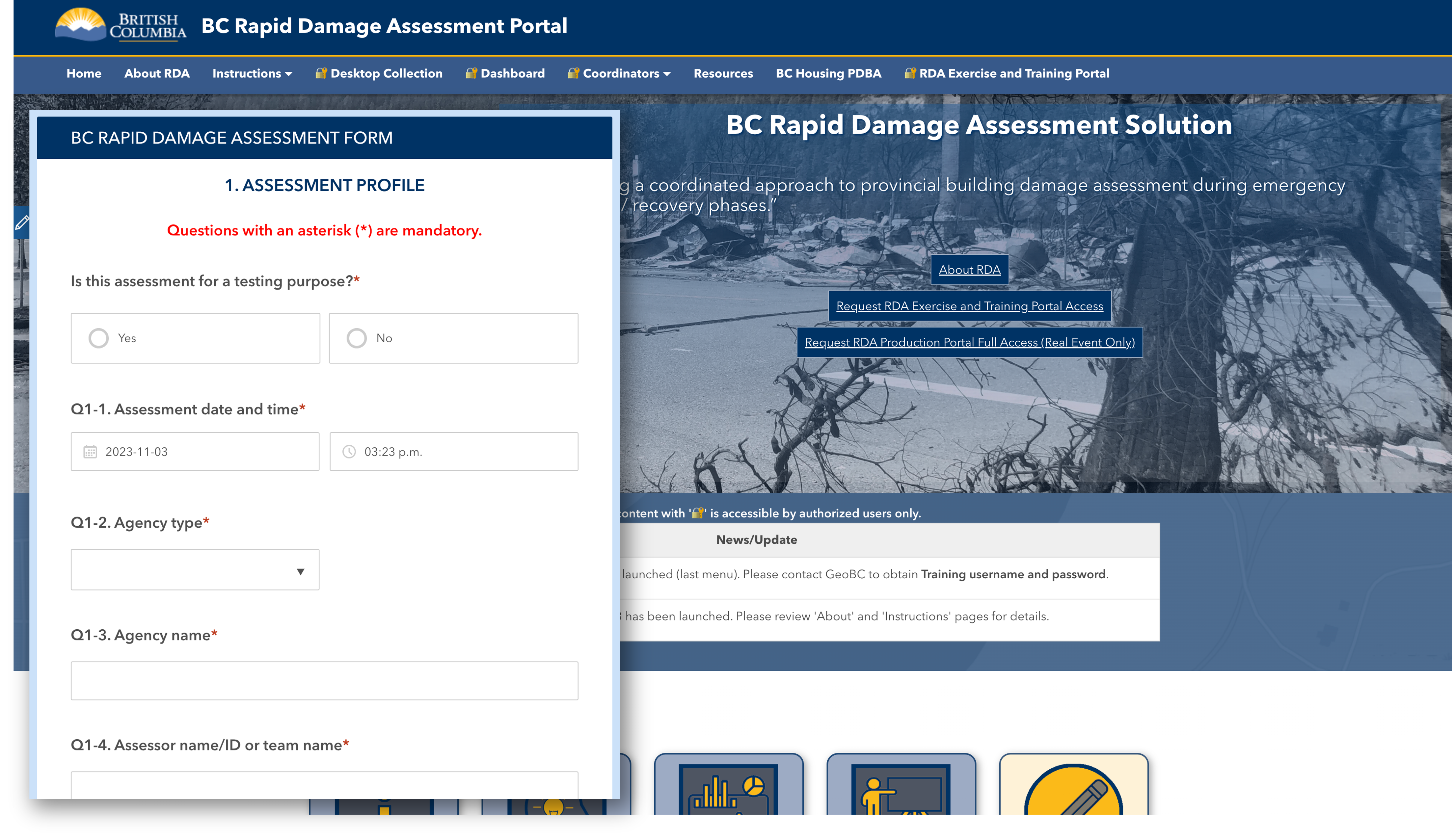Screen dimensions: 1453x840
Task: Open the training presenter tile icon
Action: pos(901,788)
